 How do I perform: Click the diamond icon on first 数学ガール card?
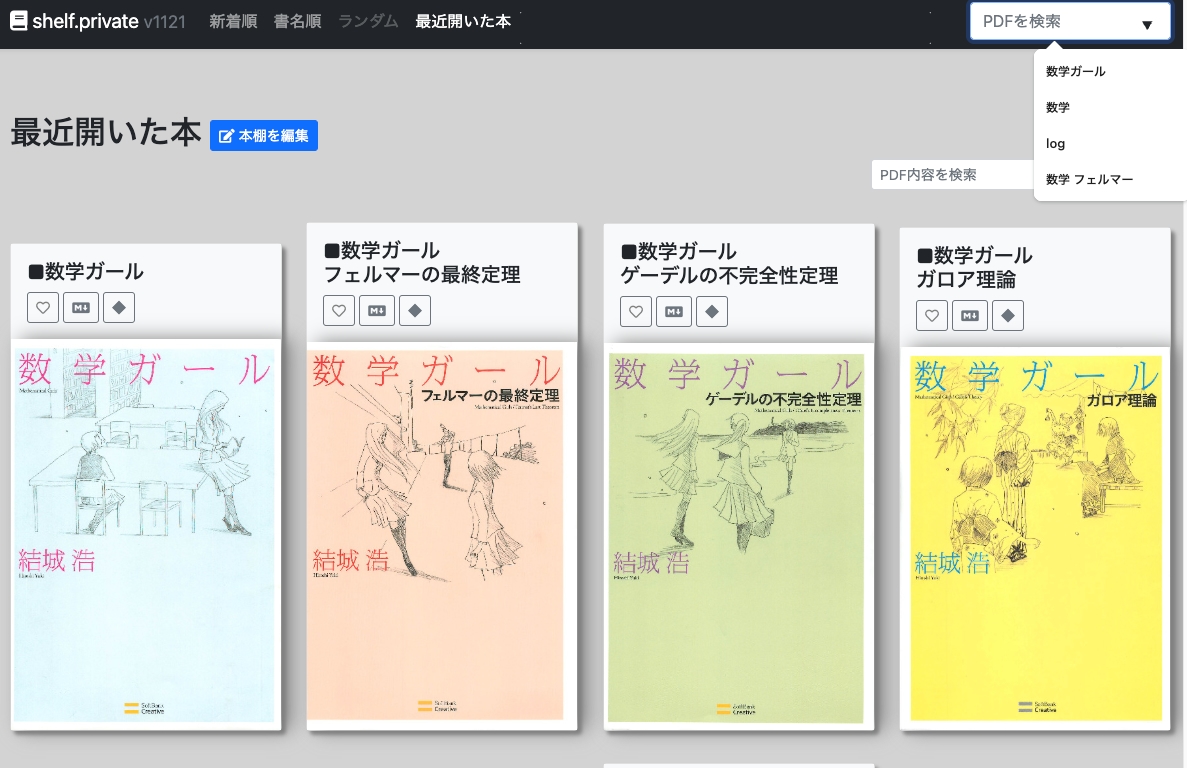tap(119, 308)
